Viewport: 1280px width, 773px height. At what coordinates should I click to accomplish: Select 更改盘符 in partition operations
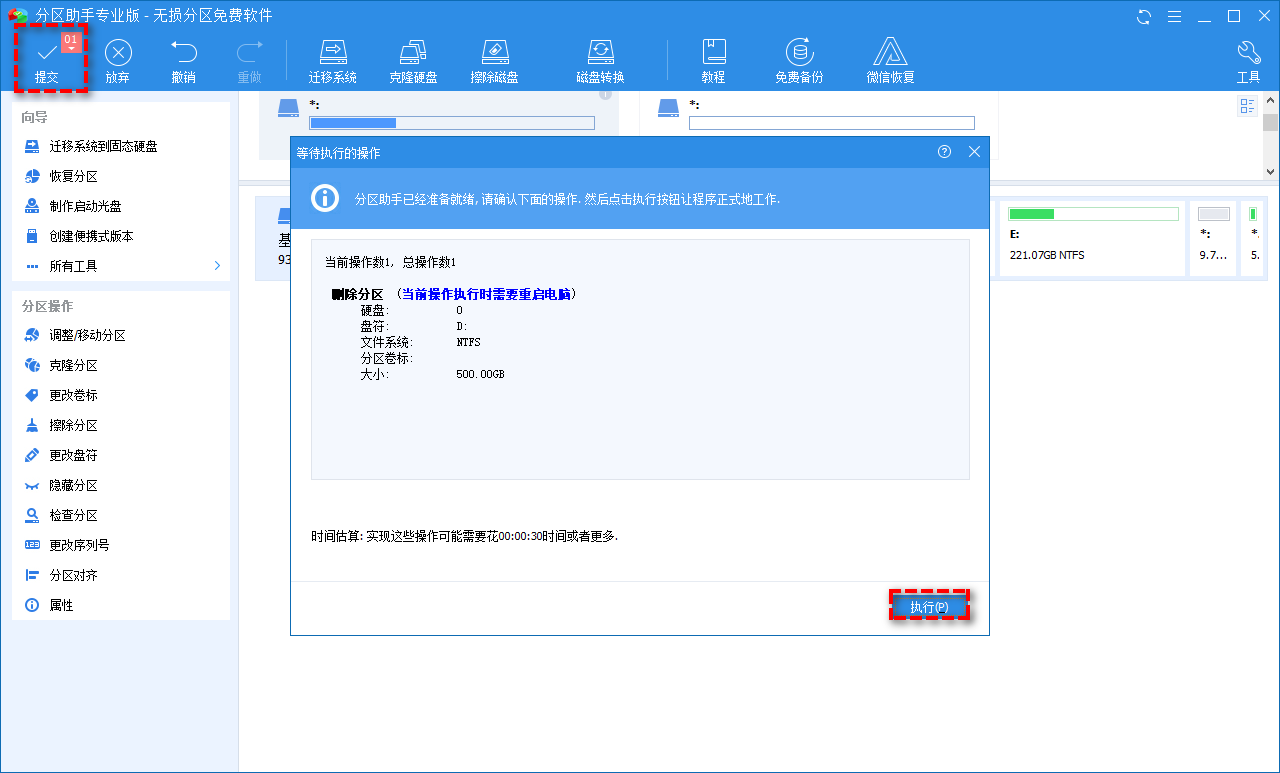pyautogui.click(x=73, y=456)
